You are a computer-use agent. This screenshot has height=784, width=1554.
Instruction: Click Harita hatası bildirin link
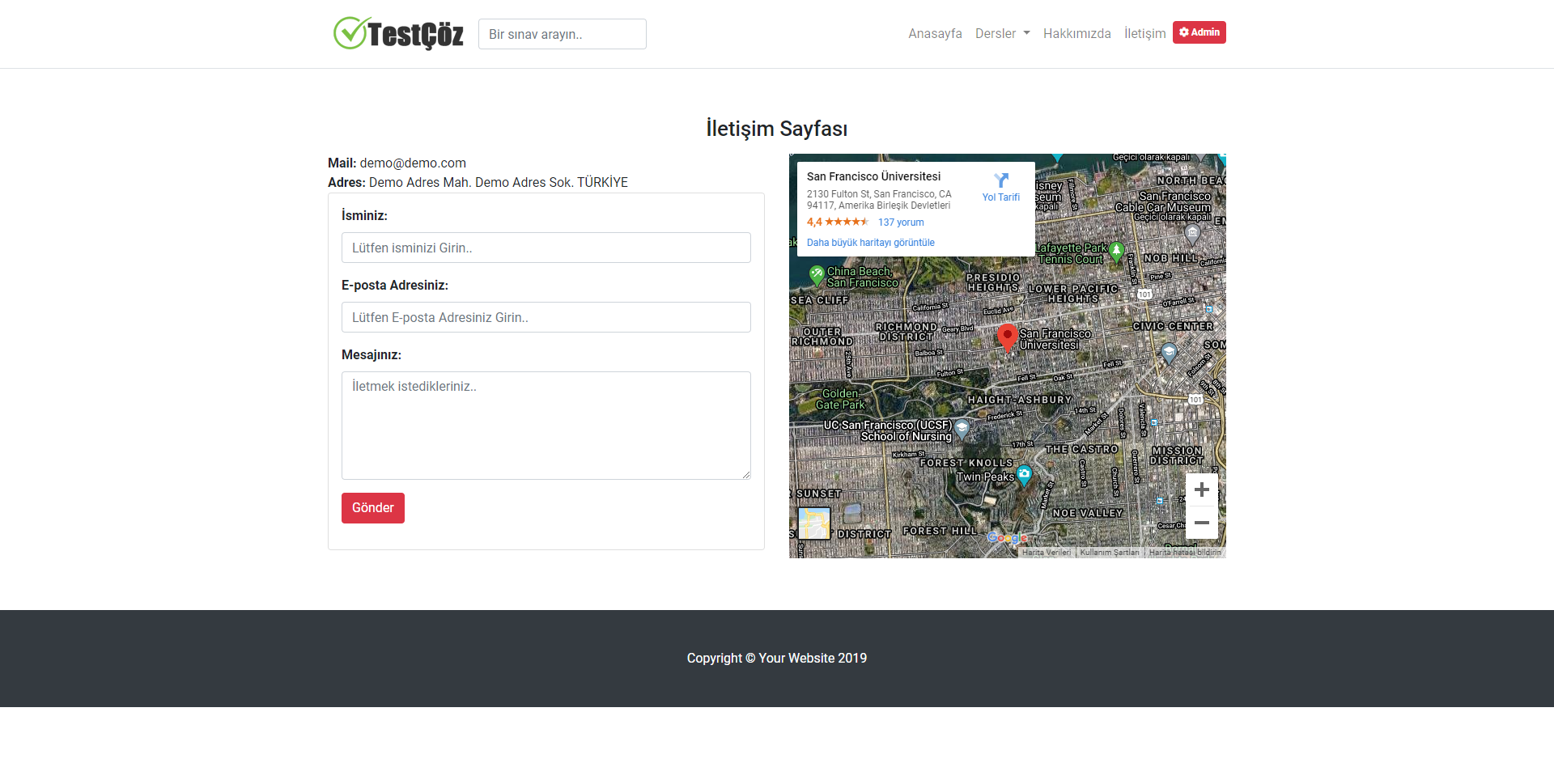click(x=1185, y=553)
